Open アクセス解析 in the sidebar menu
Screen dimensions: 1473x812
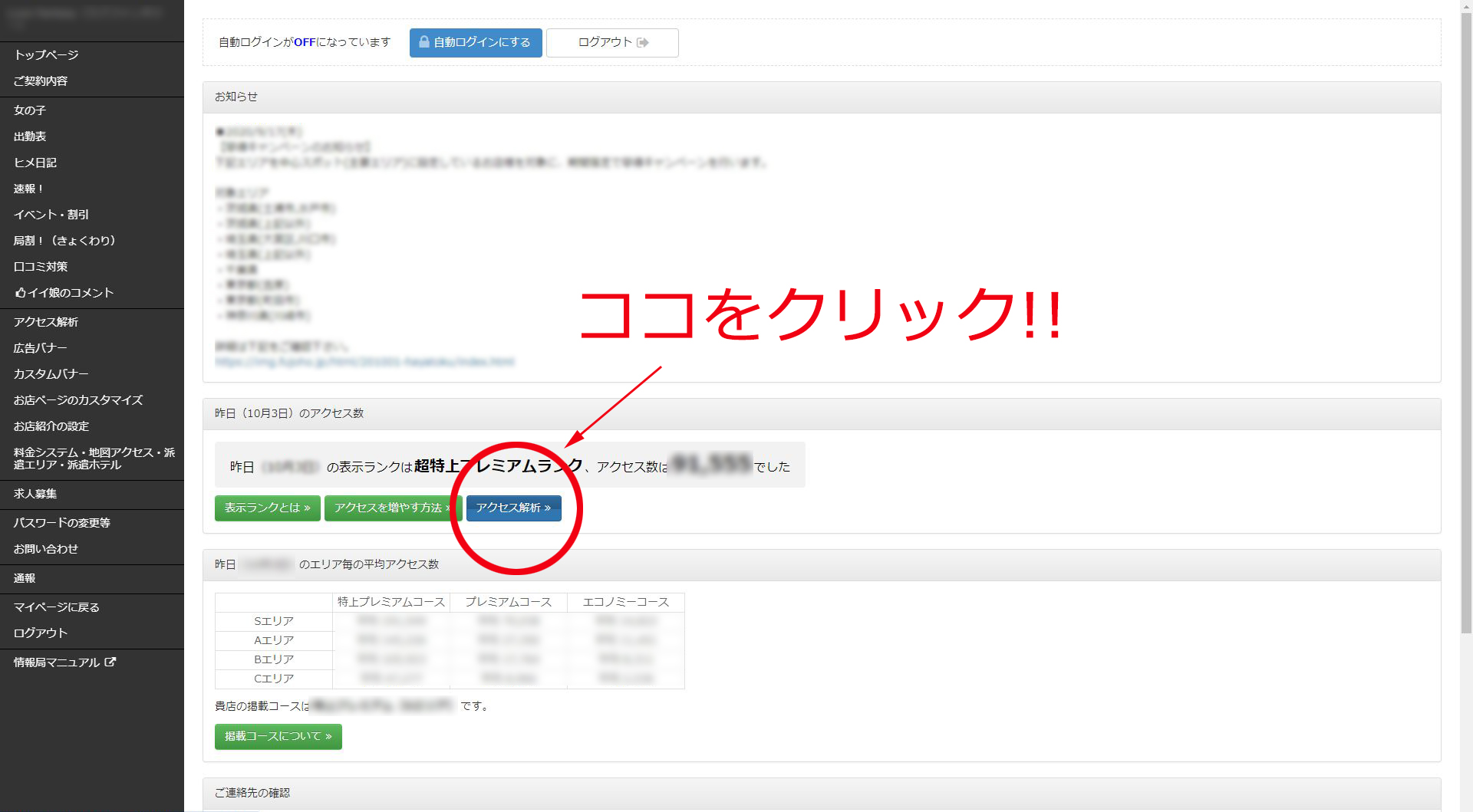(x=46, y=322)
